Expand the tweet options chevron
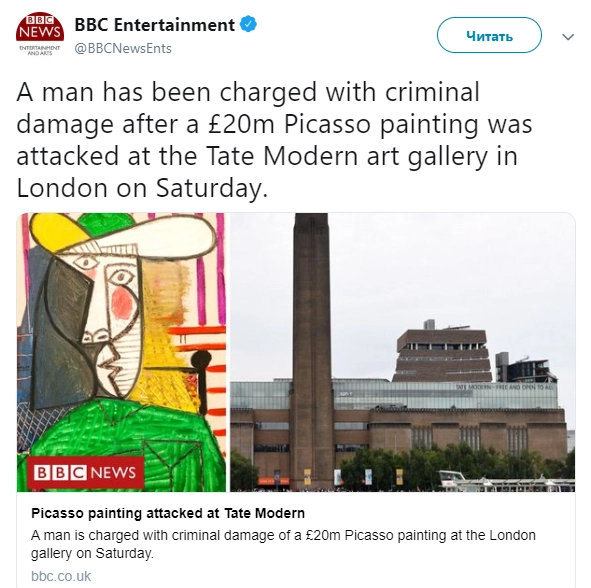Viewport: 591px width, 588px height. (568, 37)
